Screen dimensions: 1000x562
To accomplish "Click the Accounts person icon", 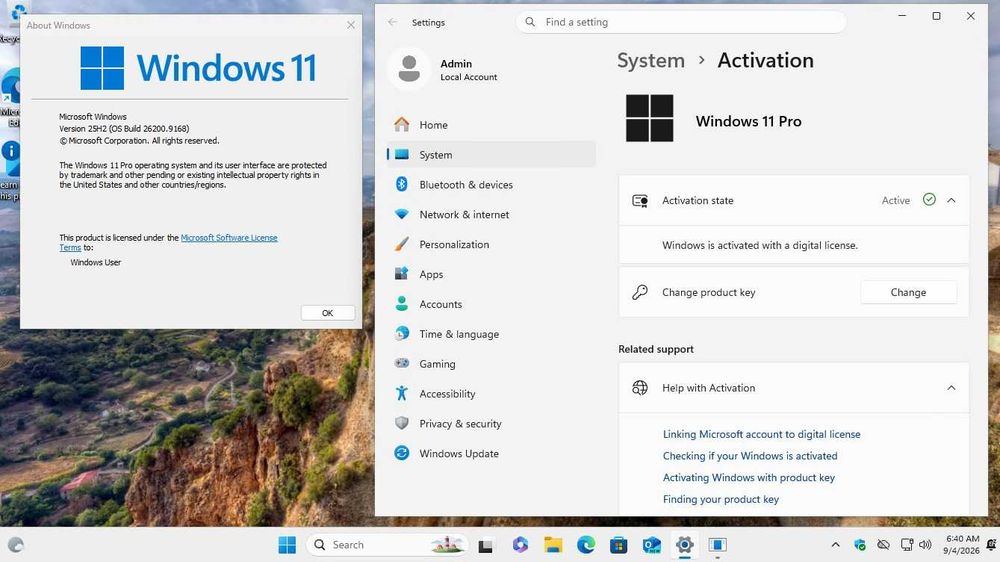I will point(402,304).
